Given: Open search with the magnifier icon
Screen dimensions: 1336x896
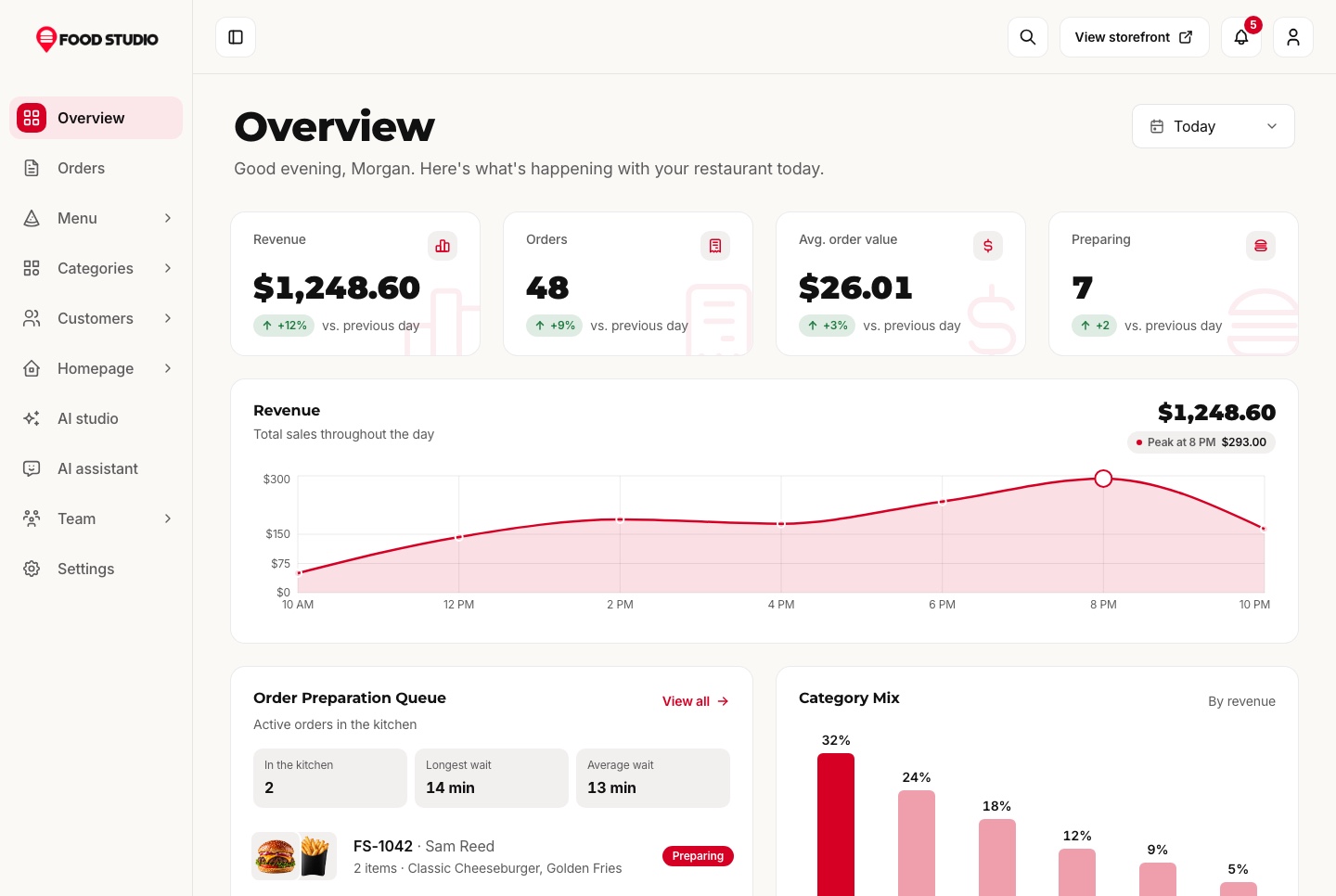Looking at the screenshot, I should pos(1028,37).
